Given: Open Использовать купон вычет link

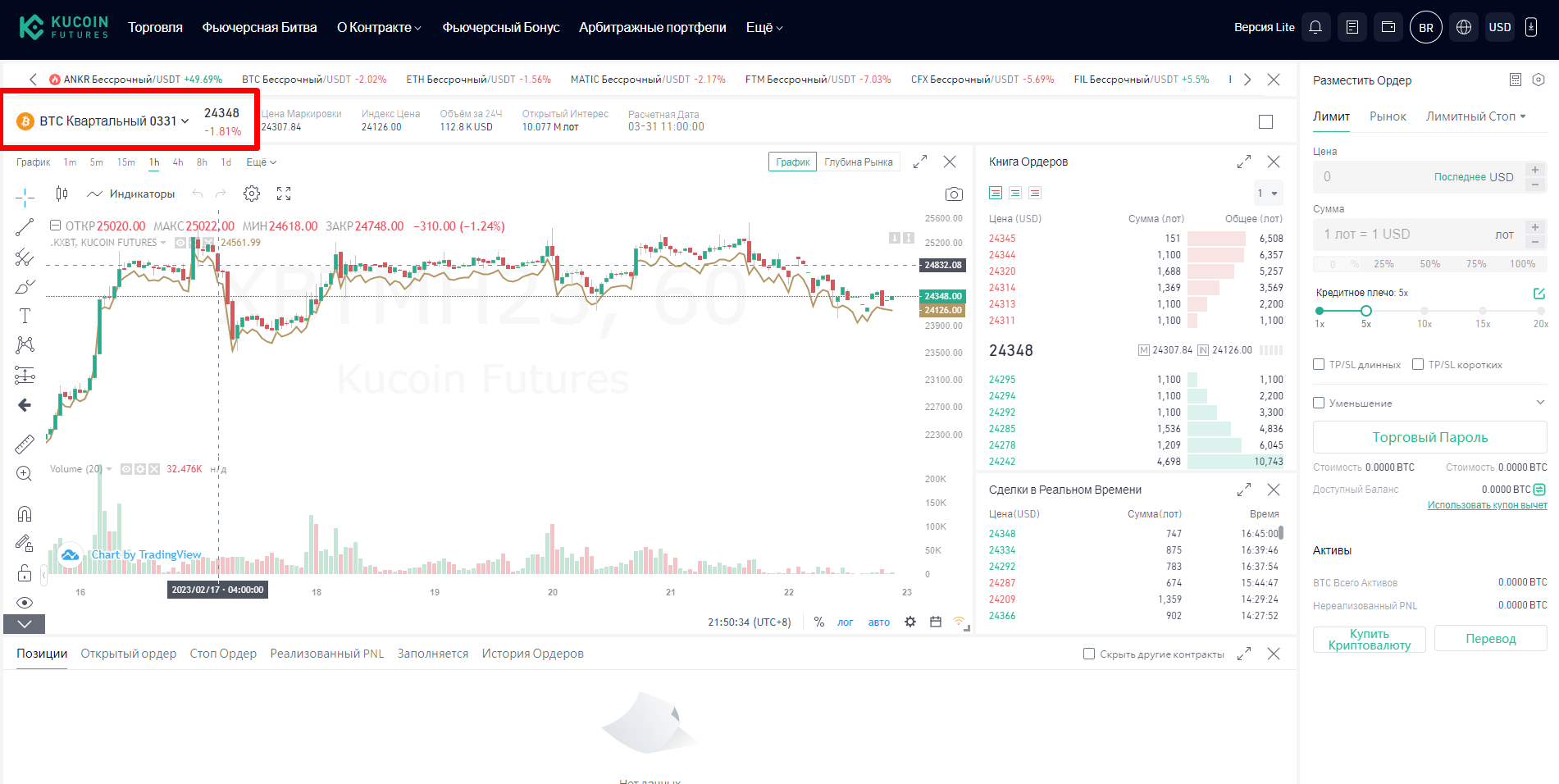Looking at the screenshot, I should pyautogui.click(x=1487, y=505).
